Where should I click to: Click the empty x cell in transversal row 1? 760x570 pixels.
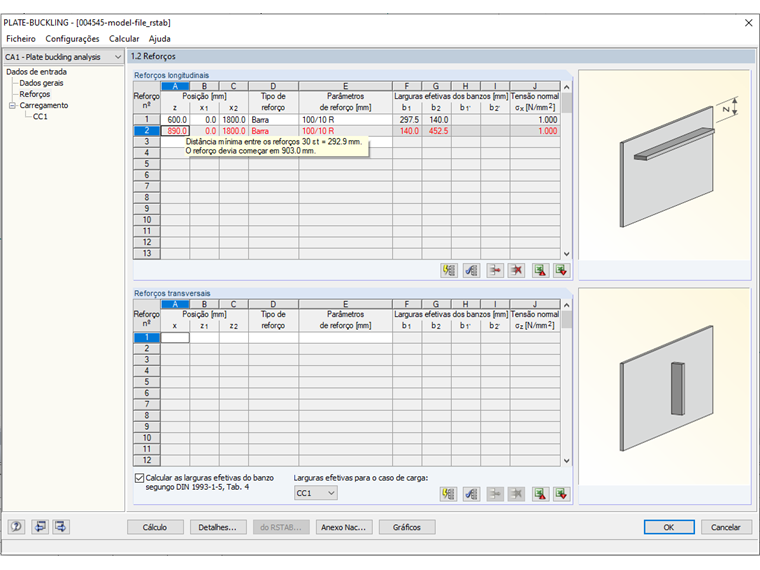(175, 337)
